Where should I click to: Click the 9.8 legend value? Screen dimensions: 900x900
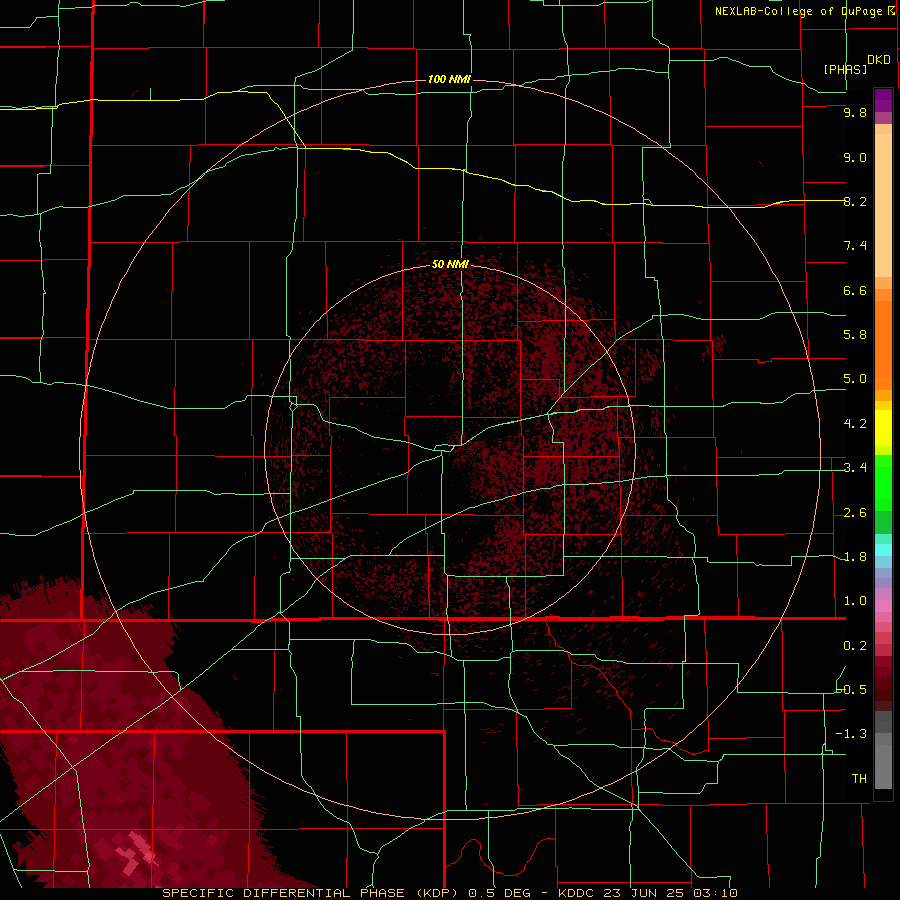click(x=855, y=112)
